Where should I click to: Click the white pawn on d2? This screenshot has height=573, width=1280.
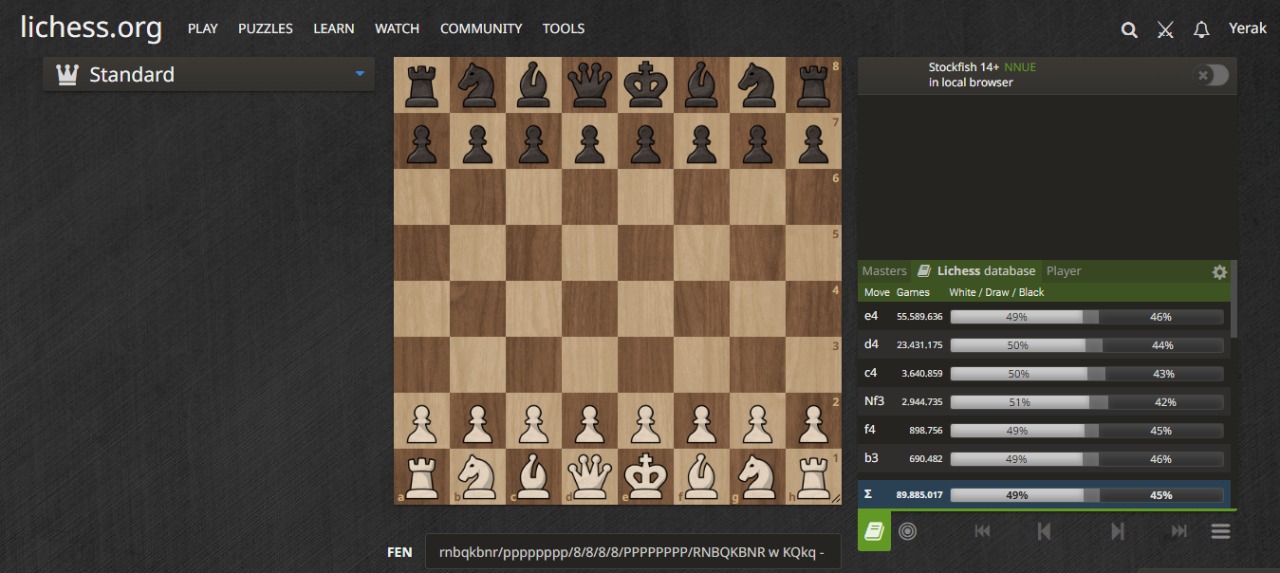click(590, 421)
